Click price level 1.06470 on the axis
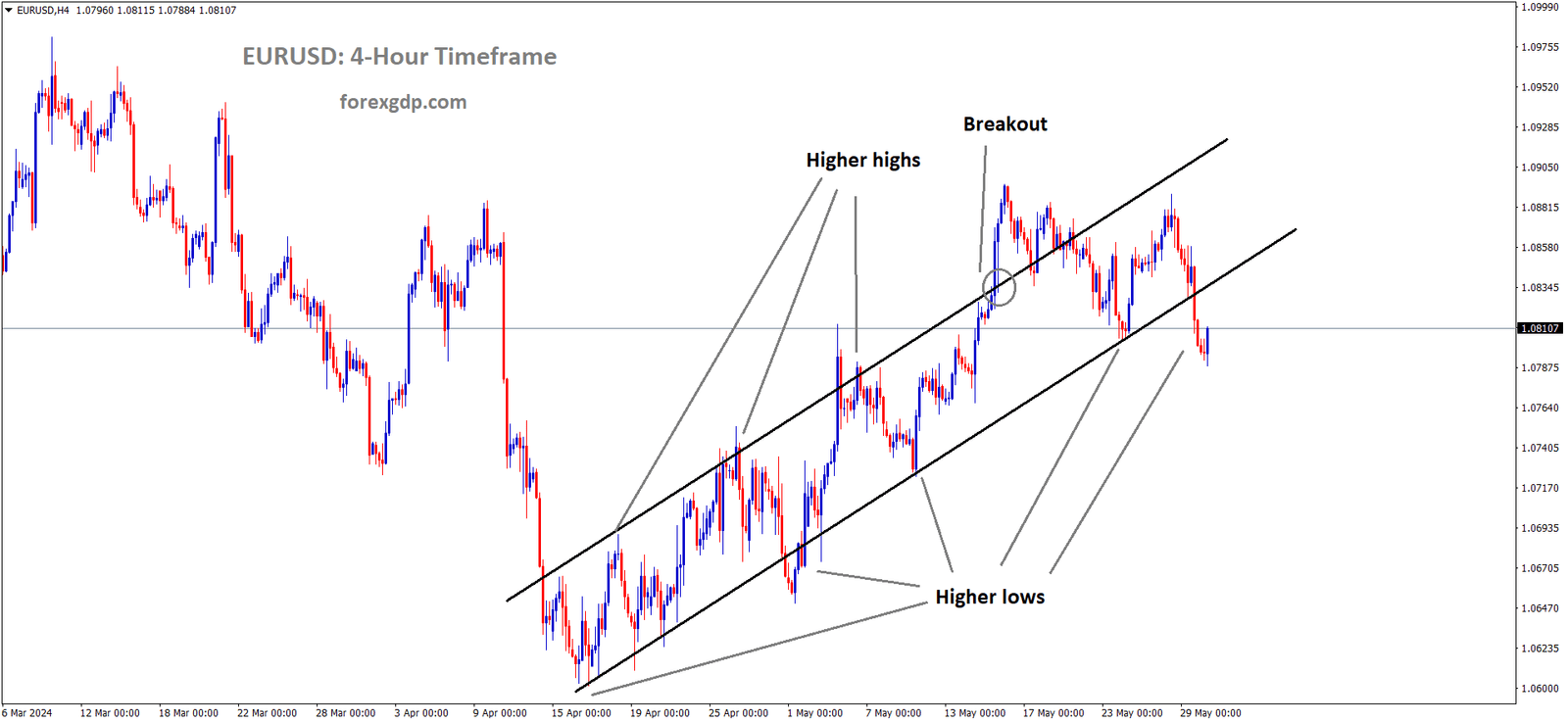Screen dimensions: 1568x723 pos(1540,608)
